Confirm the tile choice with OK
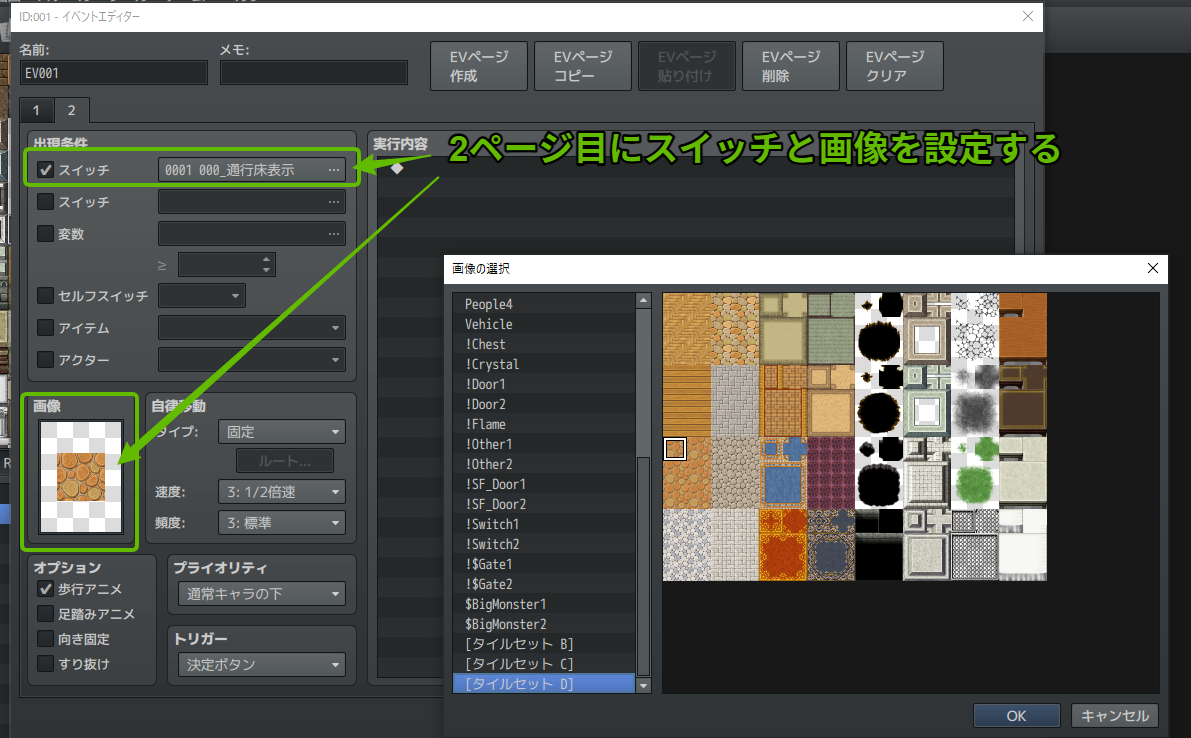The image size is (1191, 738). [1016, 715]
